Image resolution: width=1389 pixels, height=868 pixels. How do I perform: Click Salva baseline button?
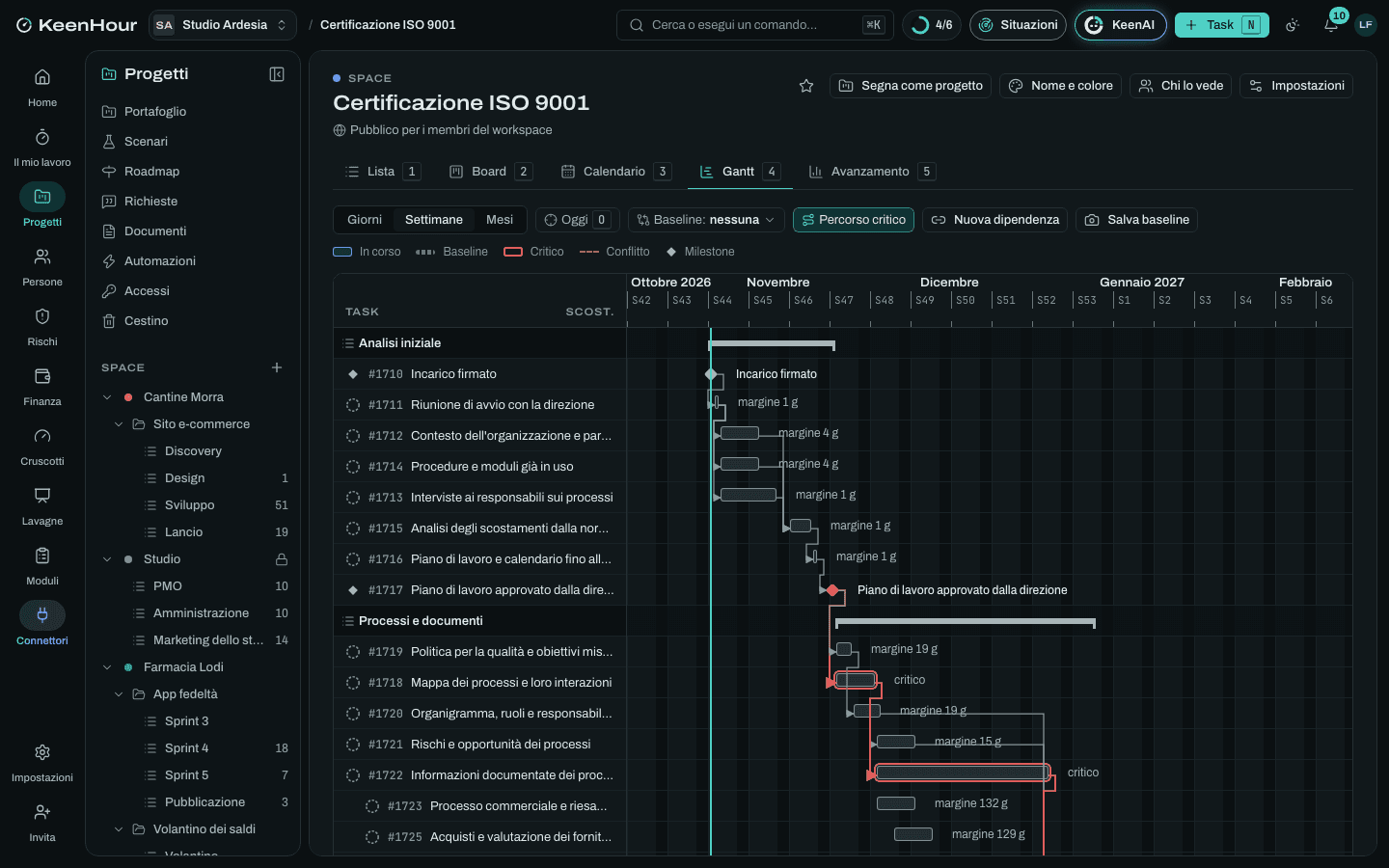point(1137,220)
